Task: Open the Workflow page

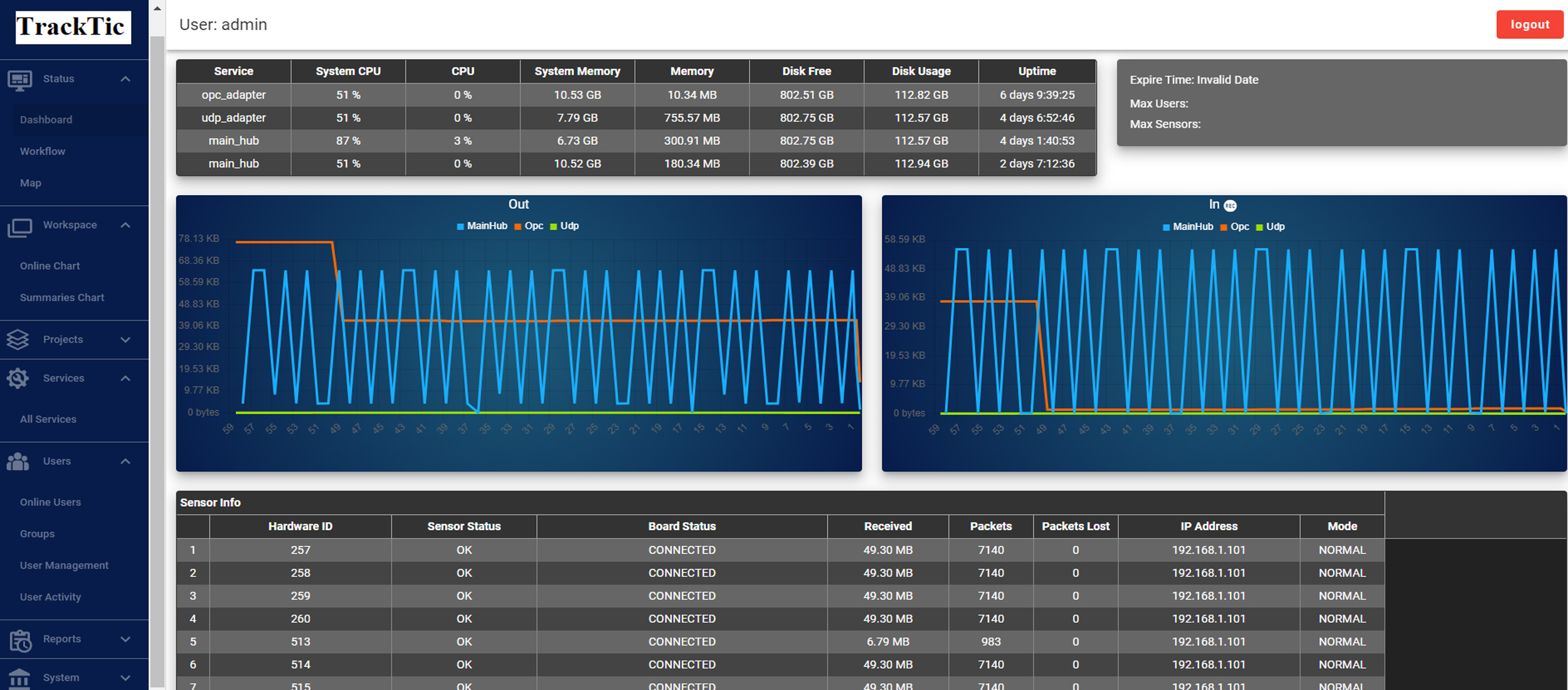Action: point(43,151)
